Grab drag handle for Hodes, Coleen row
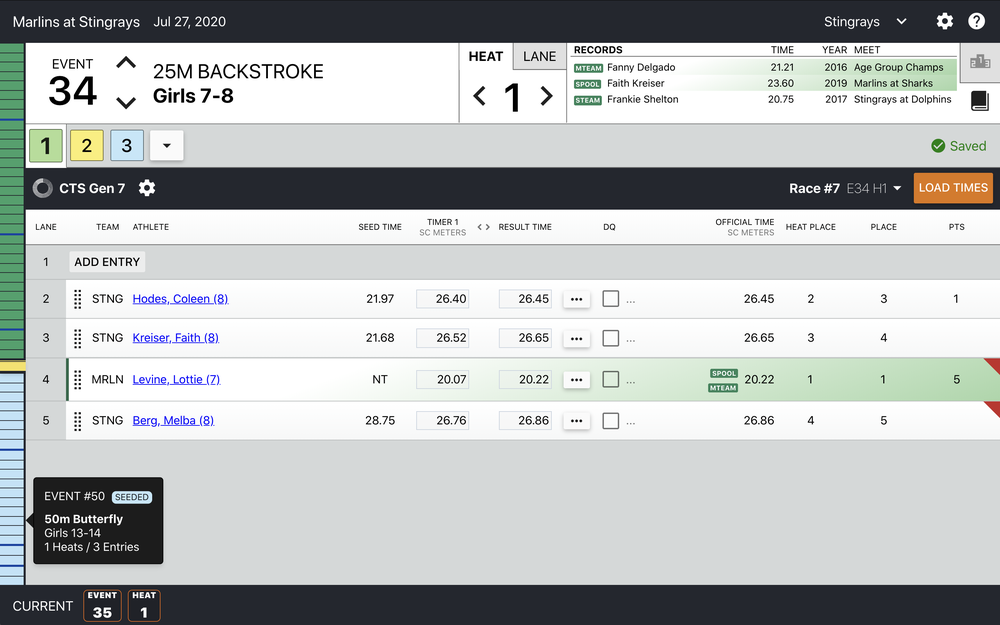The image size is (1000, 625). [x=78, y=299]
